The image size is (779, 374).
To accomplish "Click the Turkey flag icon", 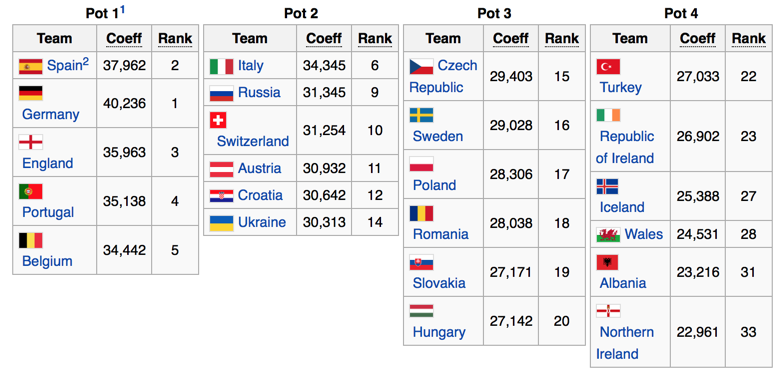I will 608,66.
